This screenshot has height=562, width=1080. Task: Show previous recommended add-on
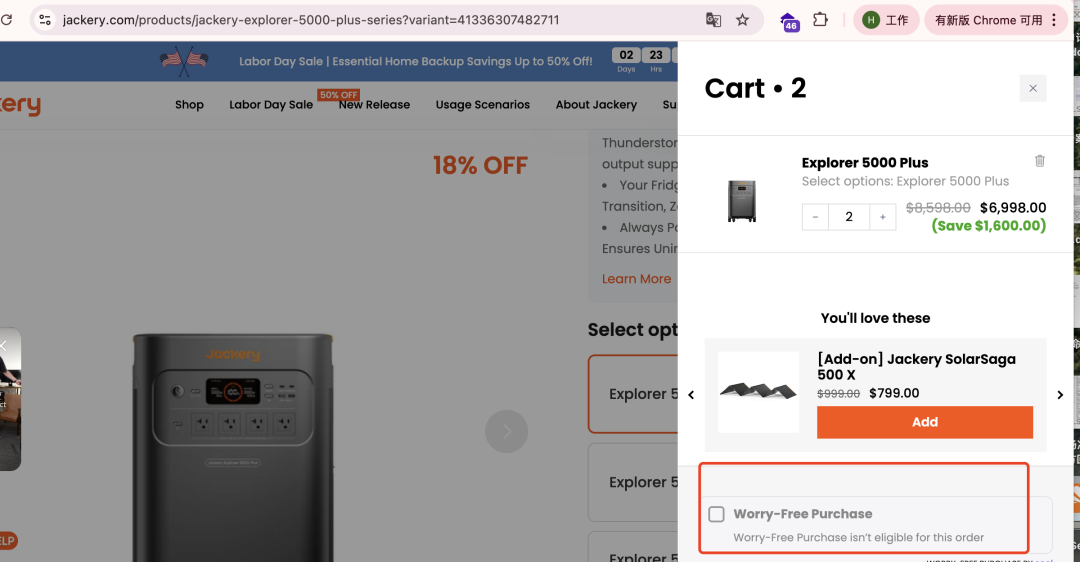[691, 395]
